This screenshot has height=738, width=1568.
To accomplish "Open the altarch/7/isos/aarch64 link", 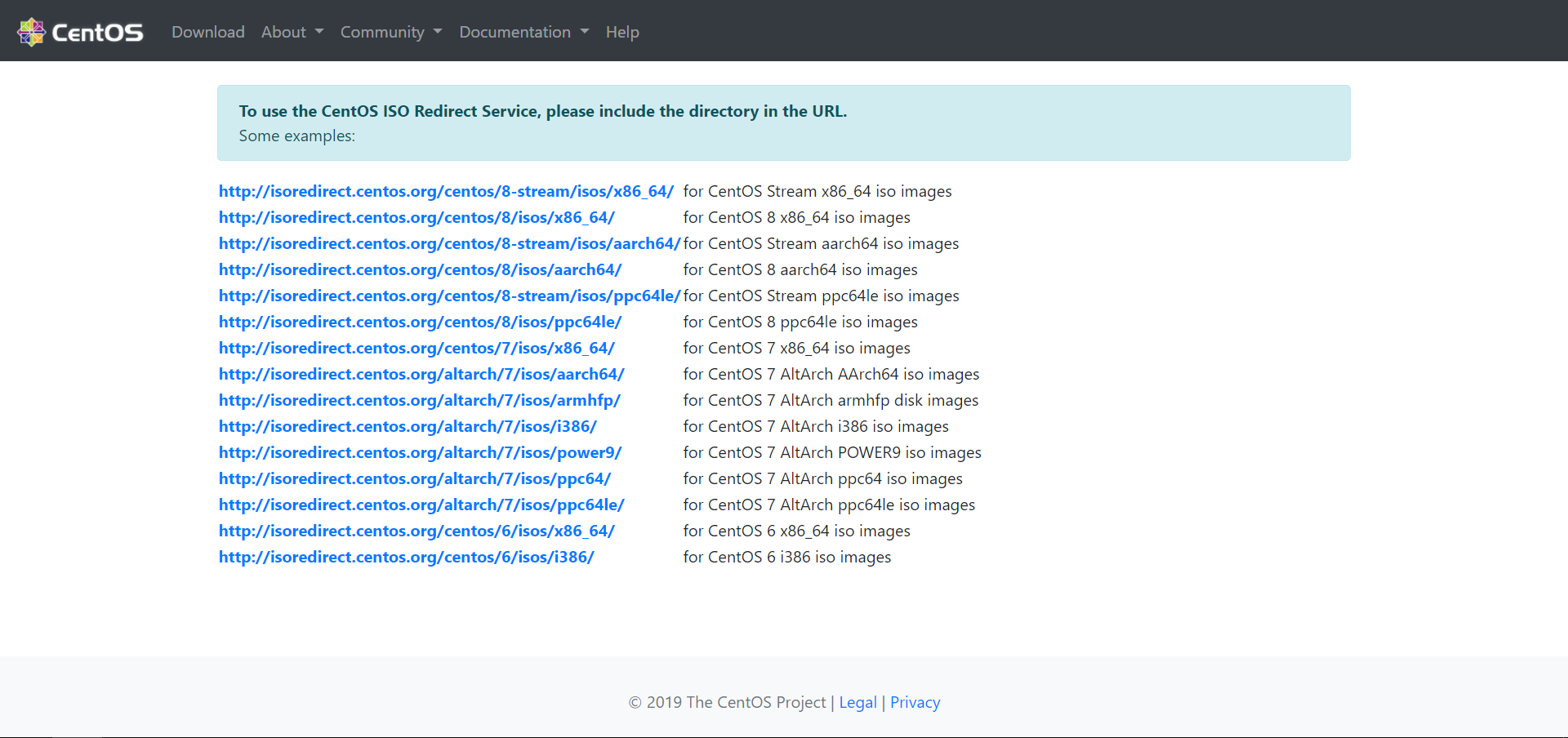I will (421, 374).
